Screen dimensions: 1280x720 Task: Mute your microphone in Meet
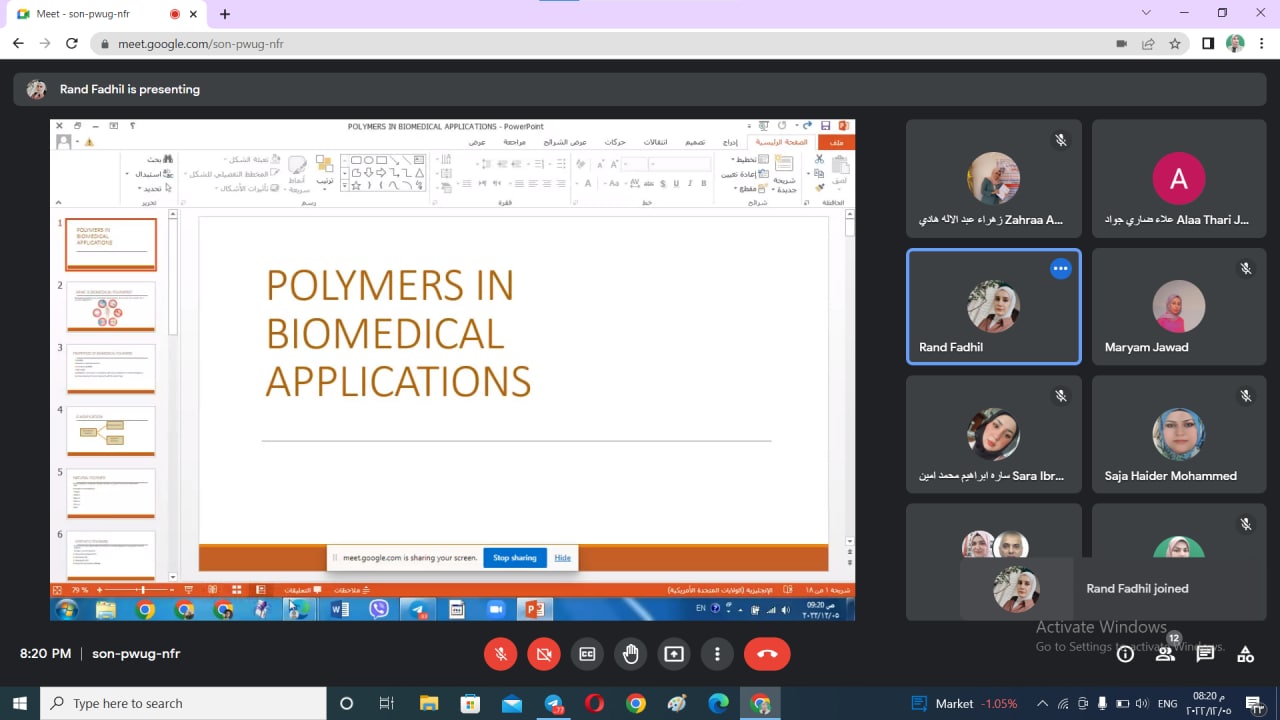[500, 654]
